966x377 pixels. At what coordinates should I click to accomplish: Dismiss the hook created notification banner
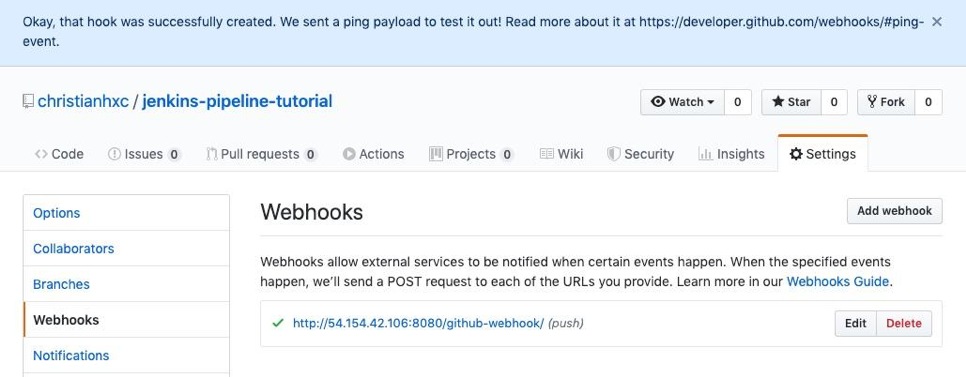tap(936, 22)
